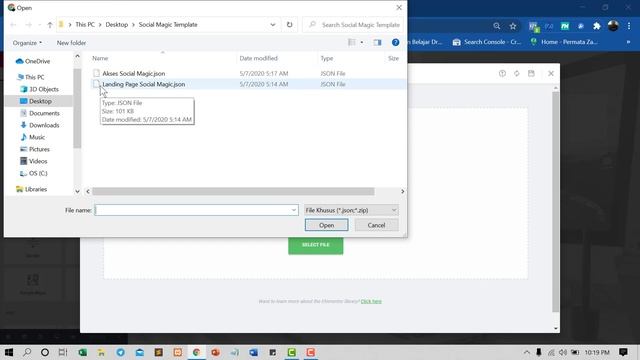This screenshot has height=360, width=640.
Task: Click the green SELECT FILE button
Action: pos(316,245)
